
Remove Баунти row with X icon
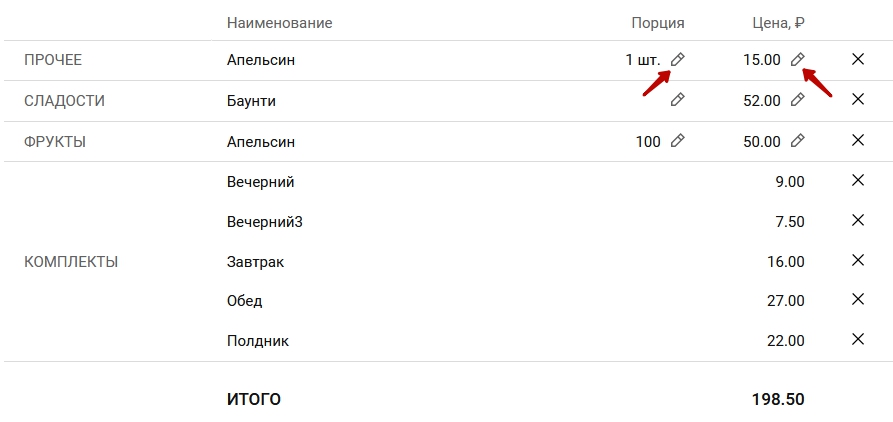click(858, 100)
